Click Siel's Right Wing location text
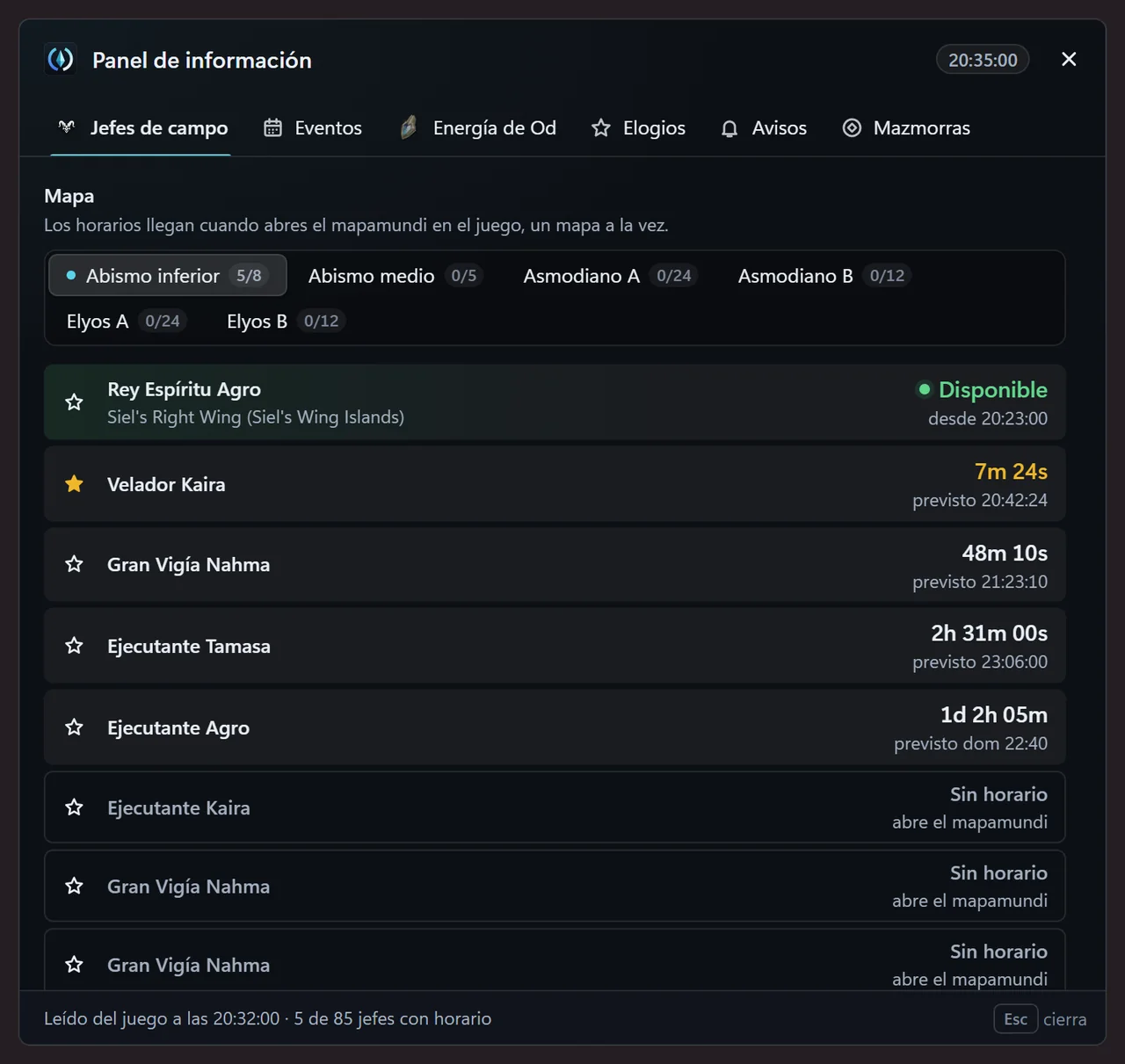The width and height of the screenshot is (1125, 1064). pos(256,417)
